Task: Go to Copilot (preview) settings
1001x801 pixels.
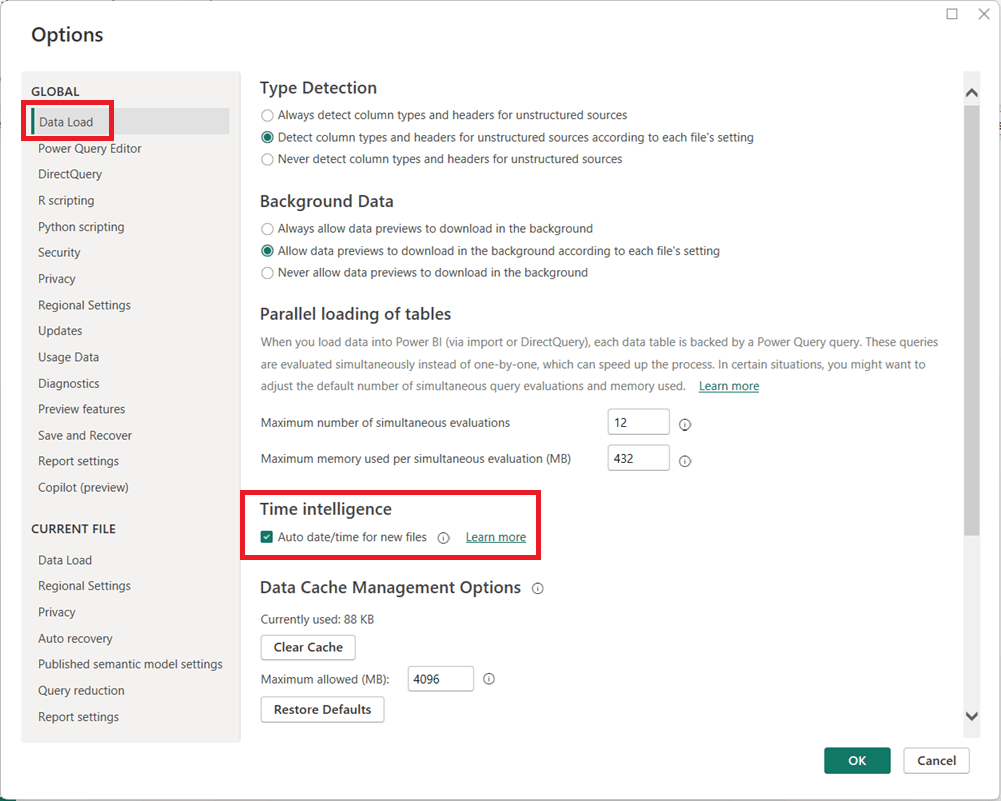Action: pyautogui.click(x=83, y=488)
